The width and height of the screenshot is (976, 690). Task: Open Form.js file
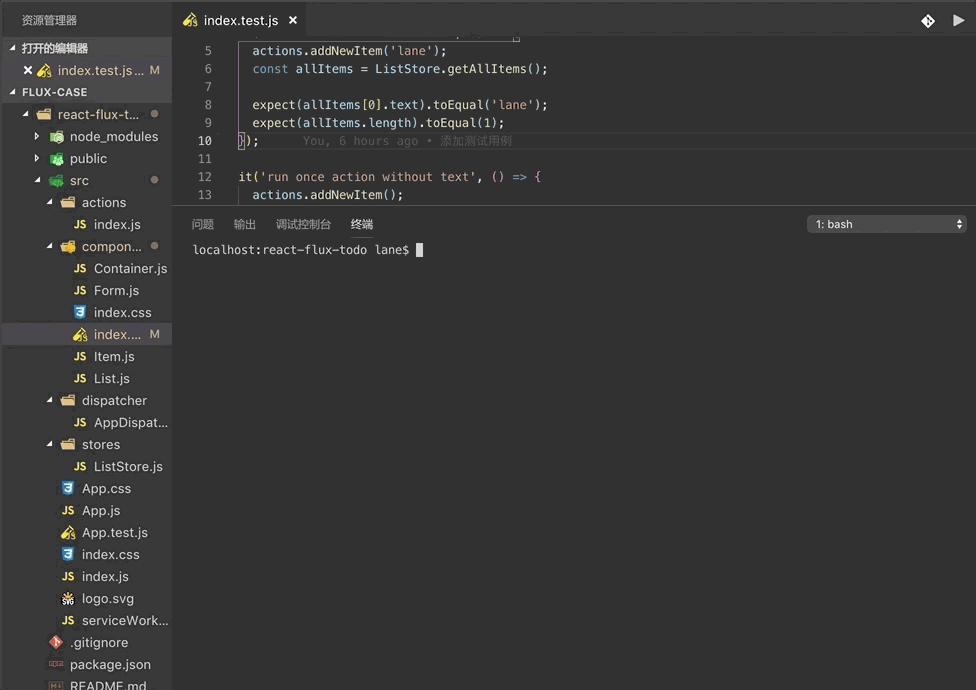[116, 291]
